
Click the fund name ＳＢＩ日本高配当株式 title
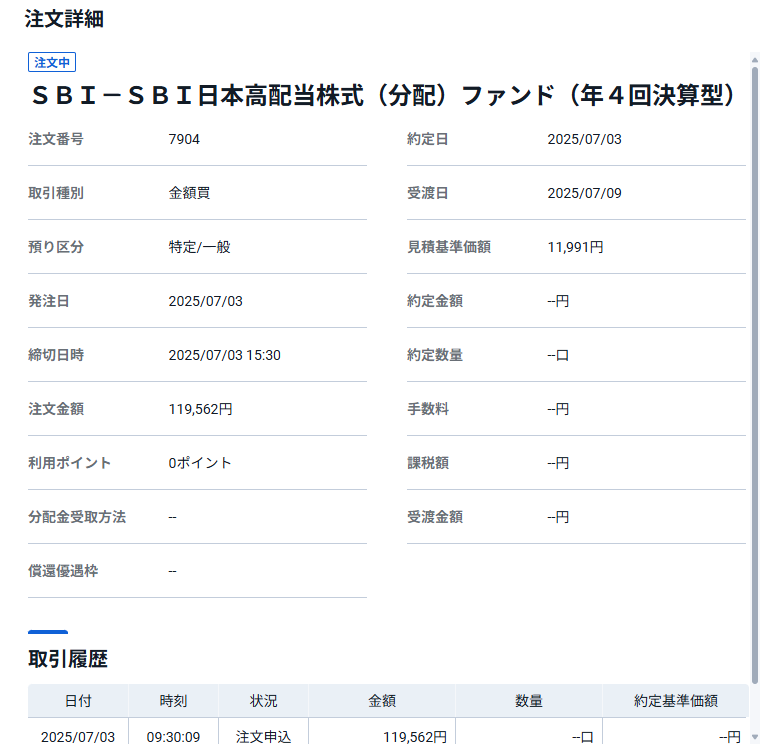383,95
